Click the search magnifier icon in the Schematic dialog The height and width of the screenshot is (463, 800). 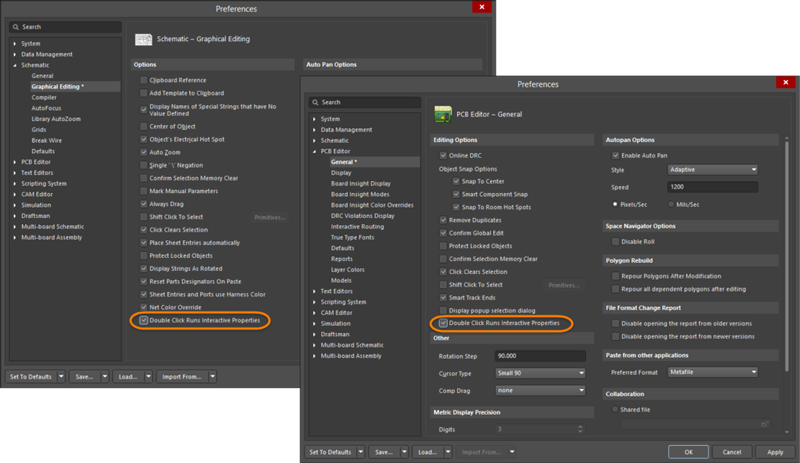[17, 27]
